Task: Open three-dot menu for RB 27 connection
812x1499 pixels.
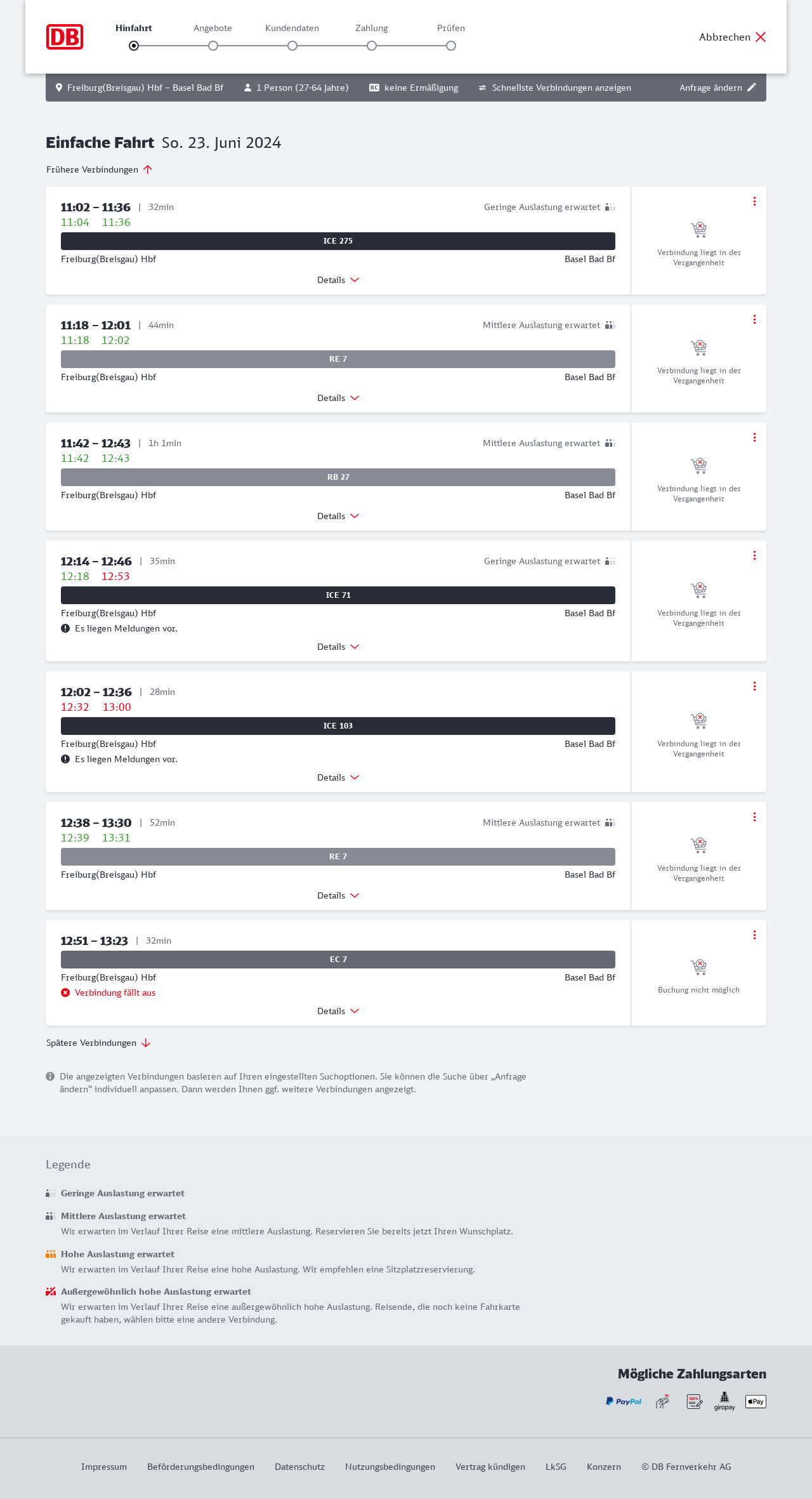Action: (x=754, y=437)
